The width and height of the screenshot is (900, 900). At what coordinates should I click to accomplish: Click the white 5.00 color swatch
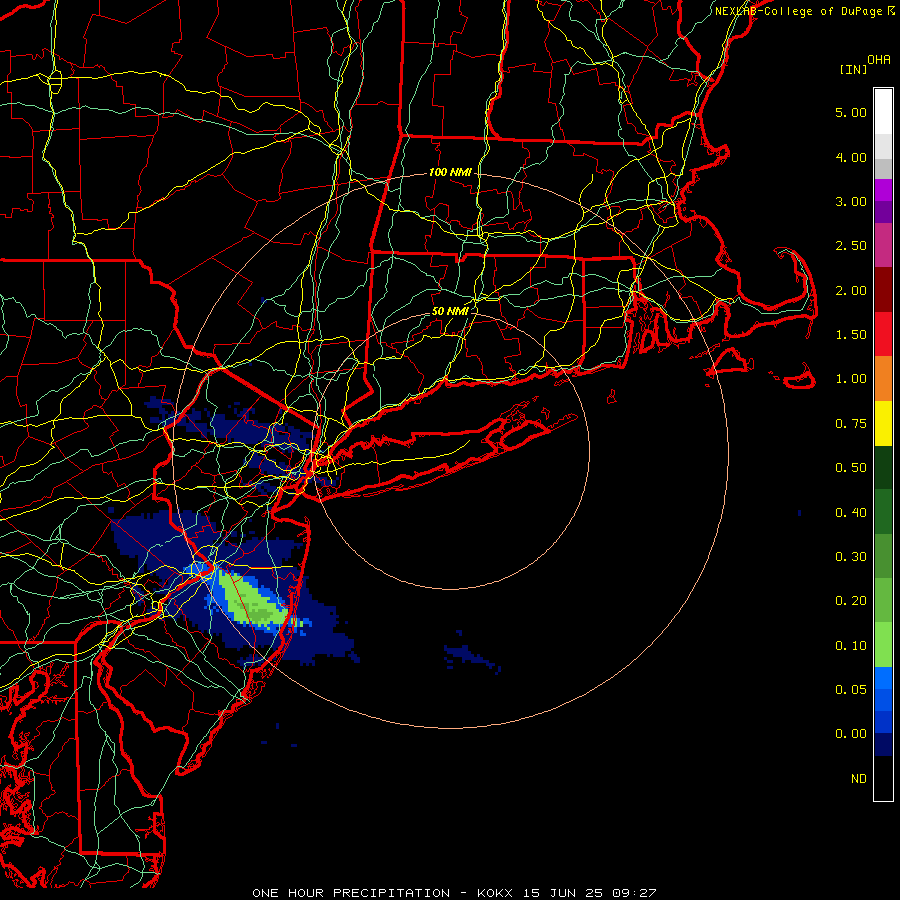coord(883,112)
